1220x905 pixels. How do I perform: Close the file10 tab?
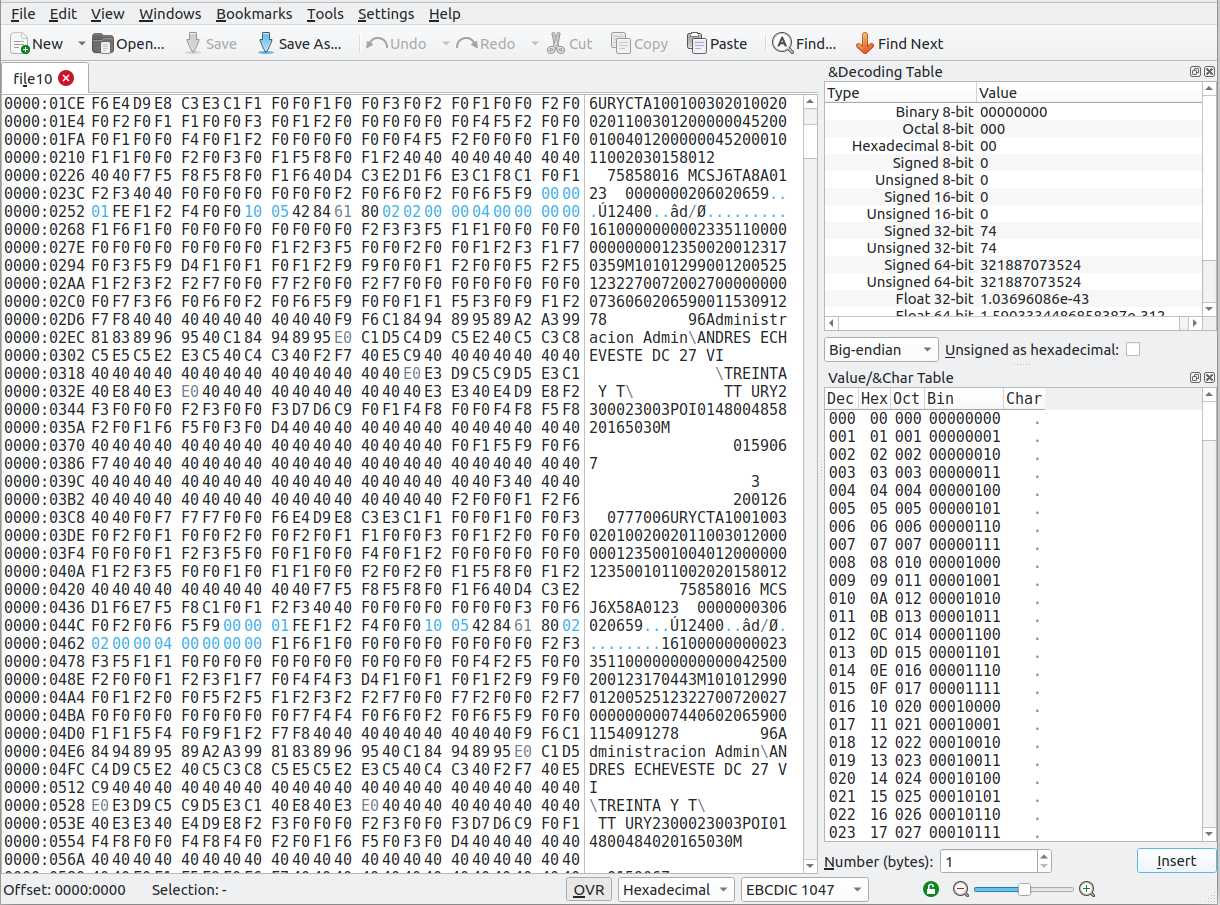click(x=67, y=78)
